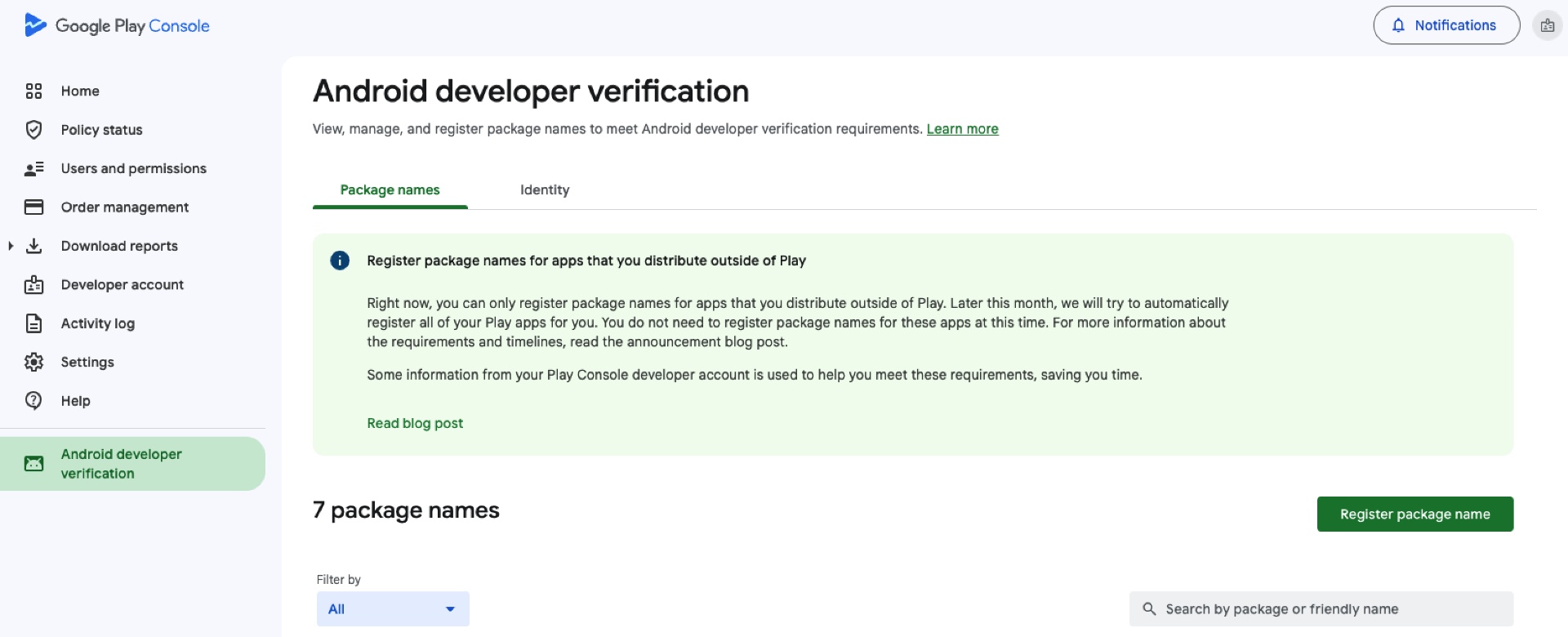Viewport: 1568px width, 637px height.
Task: Click the Google Play Console logo
Action: point(117,25)
